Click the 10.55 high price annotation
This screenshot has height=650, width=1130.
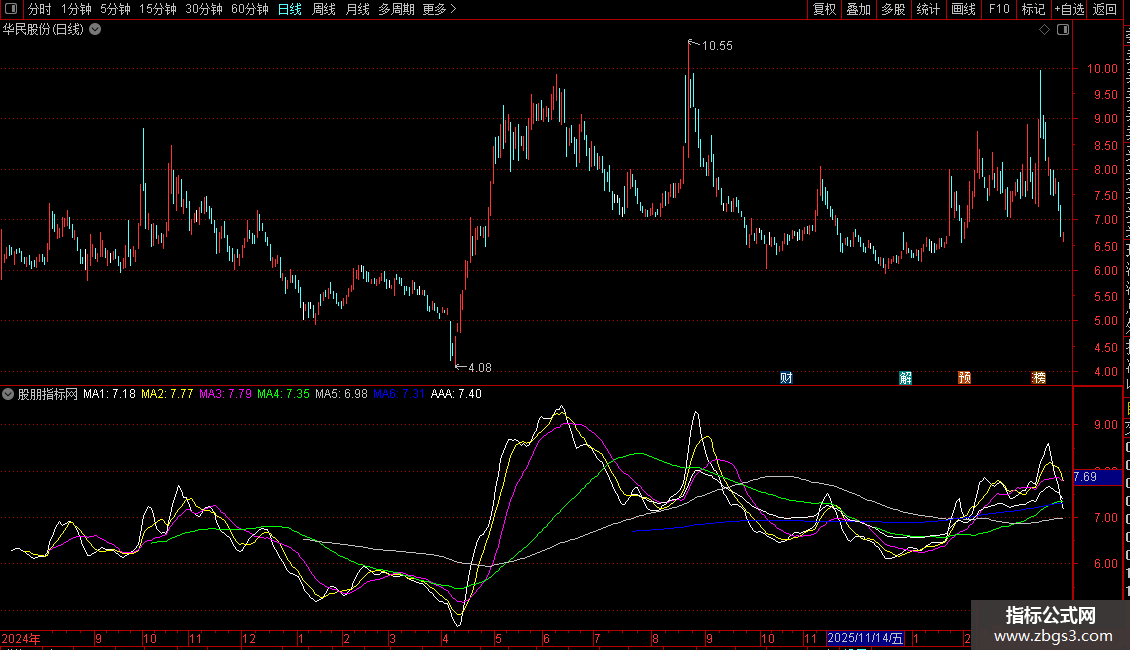[717, 46]
